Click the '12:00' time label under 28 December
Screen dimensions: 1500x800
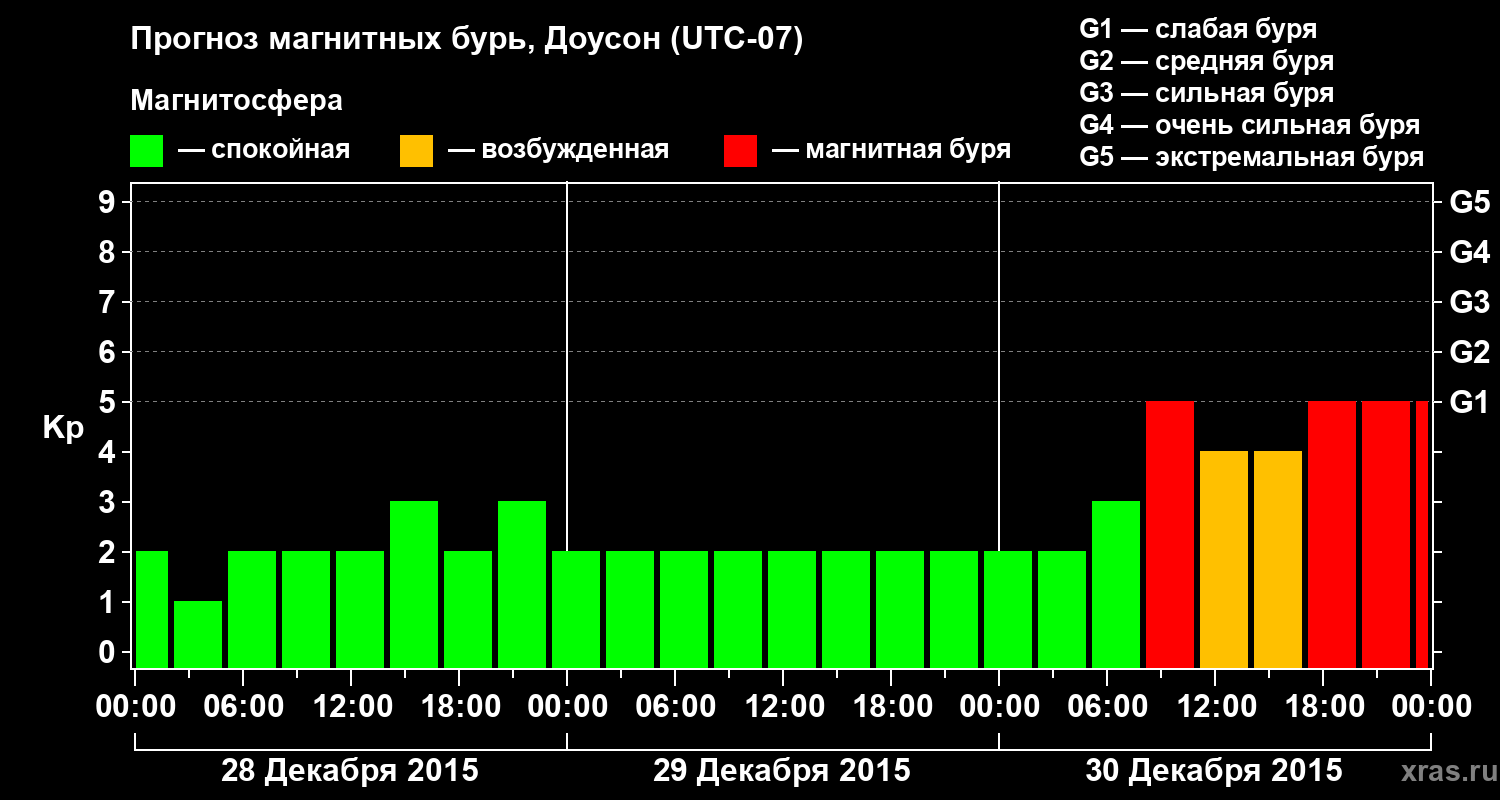point(351,706)
